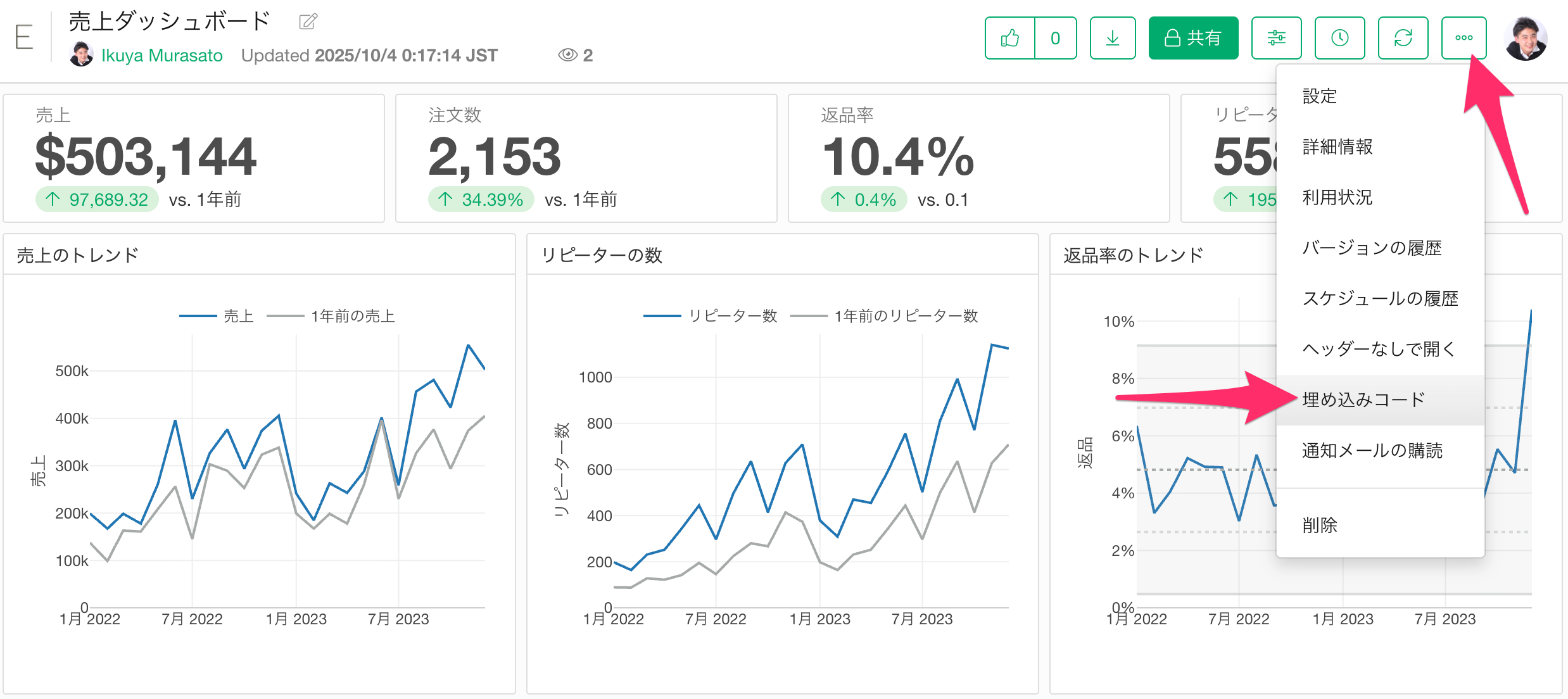This screenshot has height=699, width=1568.
Task: Click the pencil edit title icon
Action: [308, 22]
